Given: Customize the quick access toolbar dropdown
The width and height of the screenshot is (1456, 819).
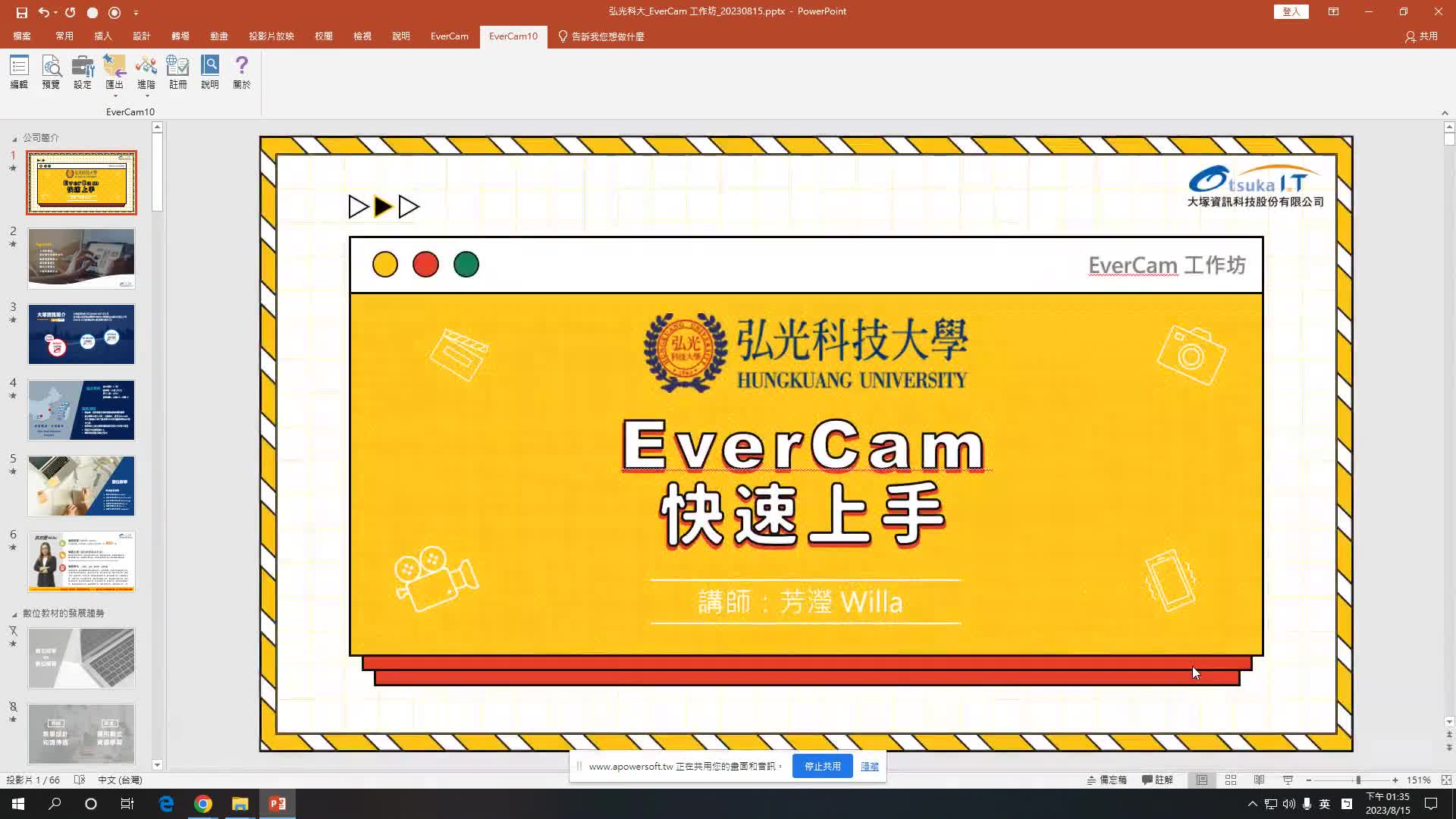Looking at the screenshot, I should [136, 12].
